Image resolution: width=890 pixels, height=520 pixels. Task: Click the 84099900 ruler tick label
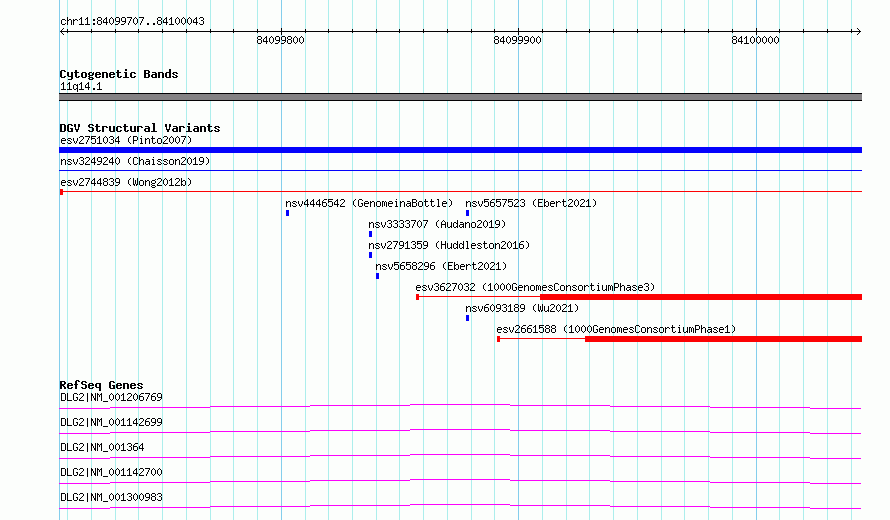click(x=518, y=40)
